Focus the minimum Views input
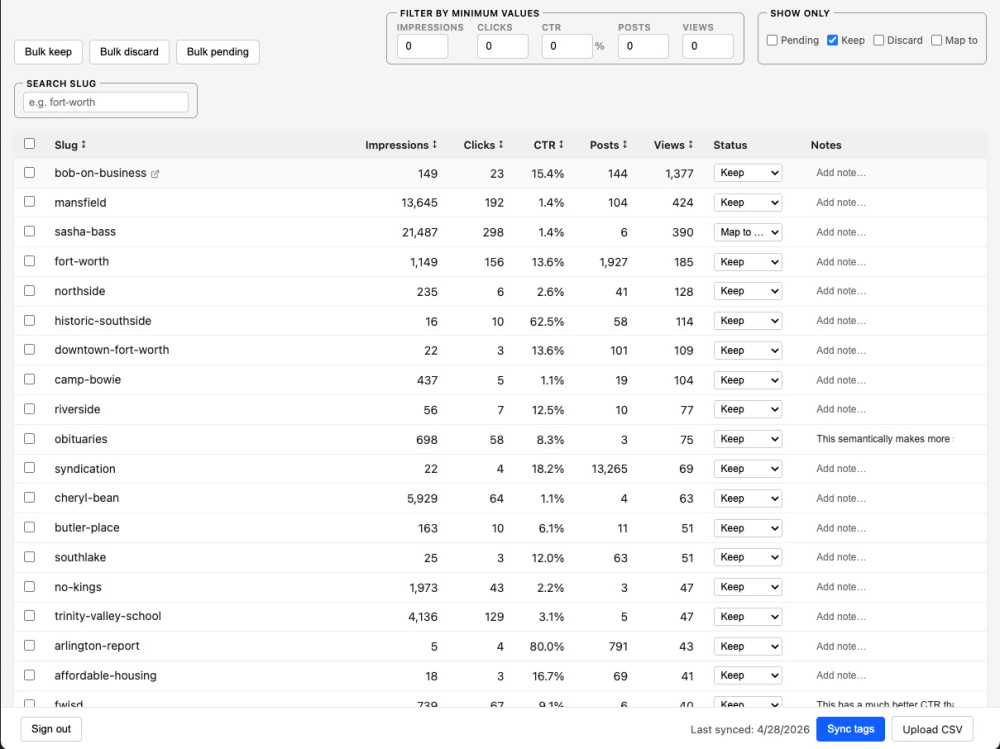Screen dimensions: 1000x749 707,46
